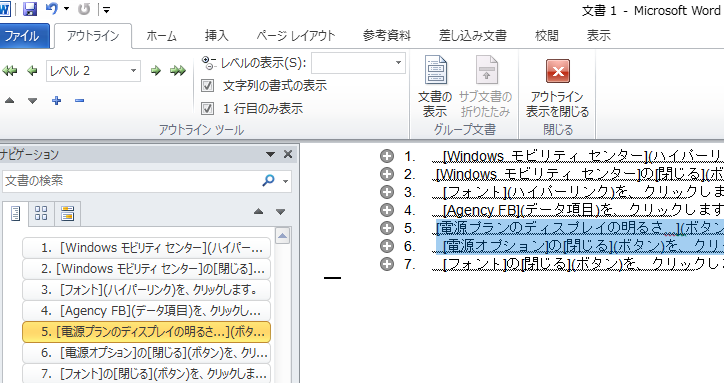The image size is (724, 383).
Task: Click the plus expander beside outline item 5
Action: 387,228
